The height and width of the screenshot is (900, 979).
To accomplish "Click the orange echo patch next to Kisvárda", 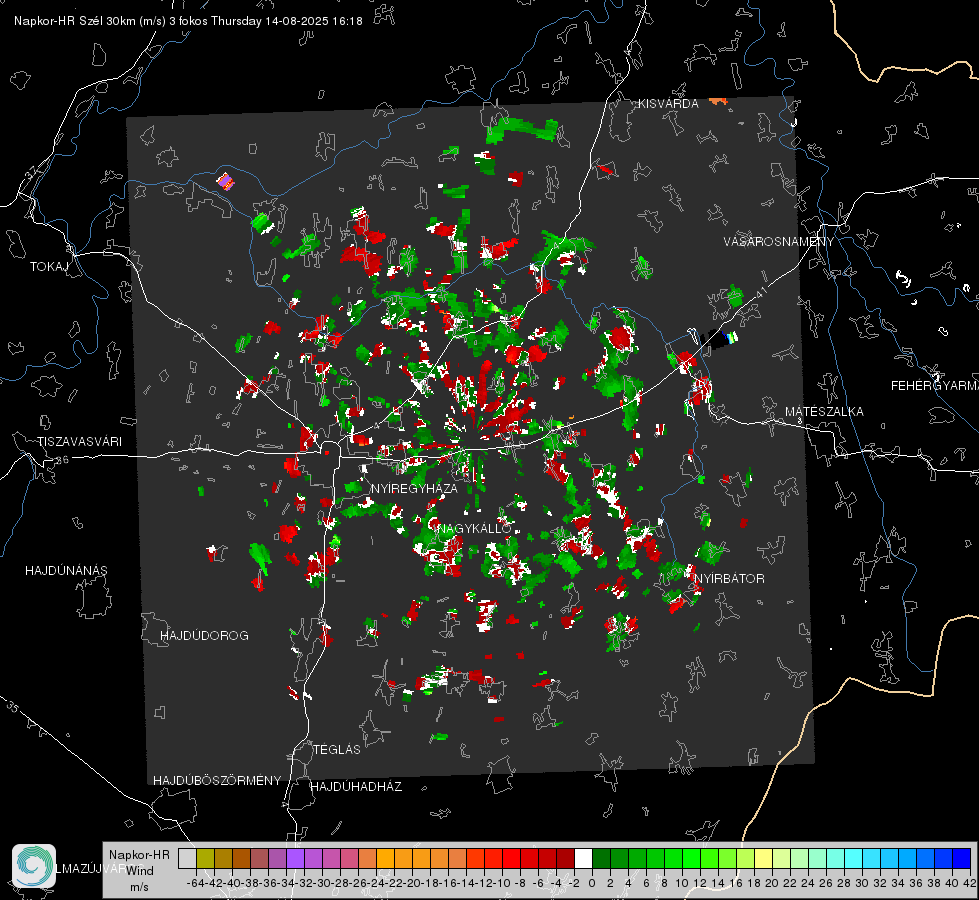I will coord(718,101).
